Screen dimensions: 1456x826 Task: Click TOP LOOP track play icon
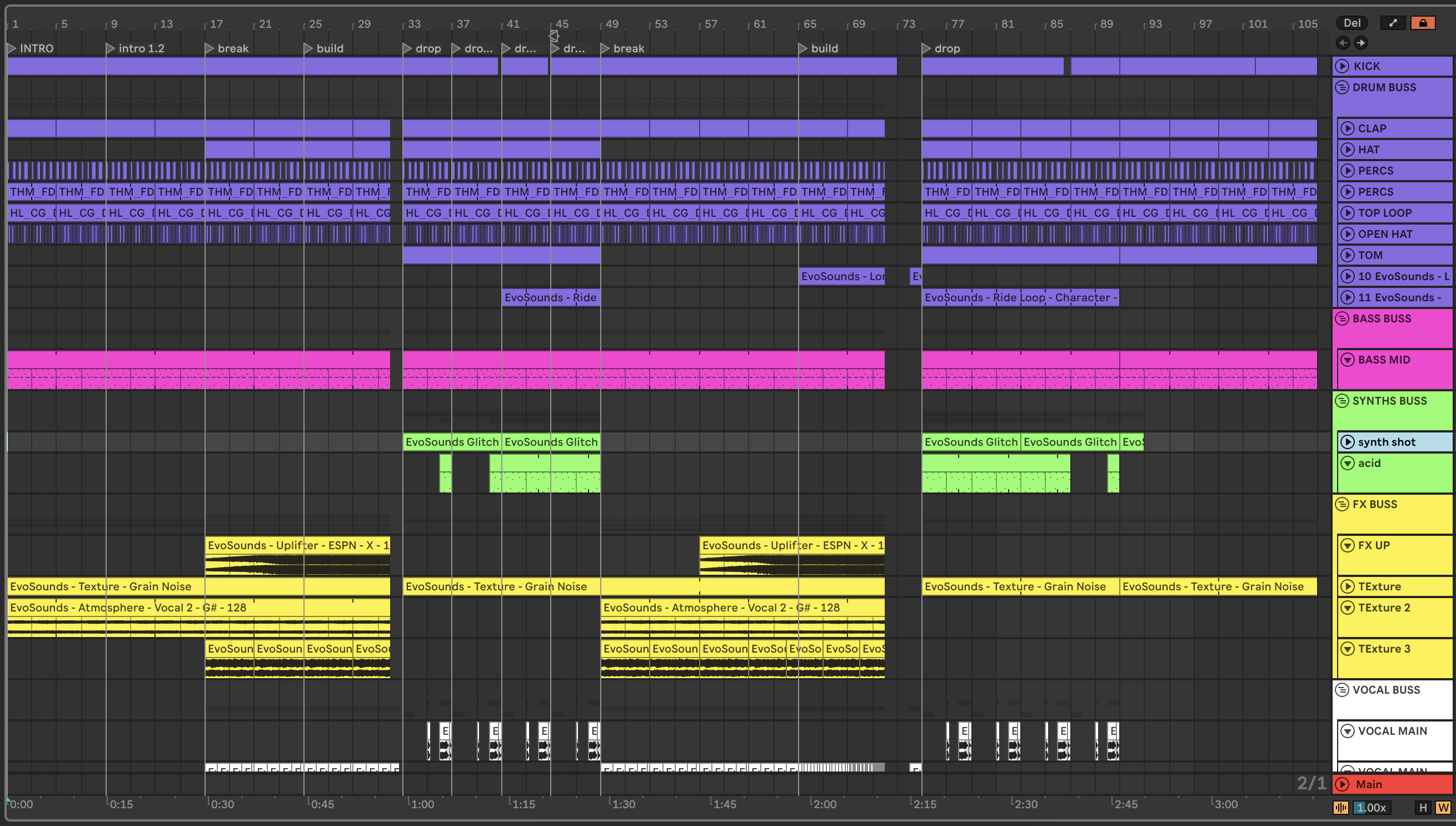pos(1347,213)
